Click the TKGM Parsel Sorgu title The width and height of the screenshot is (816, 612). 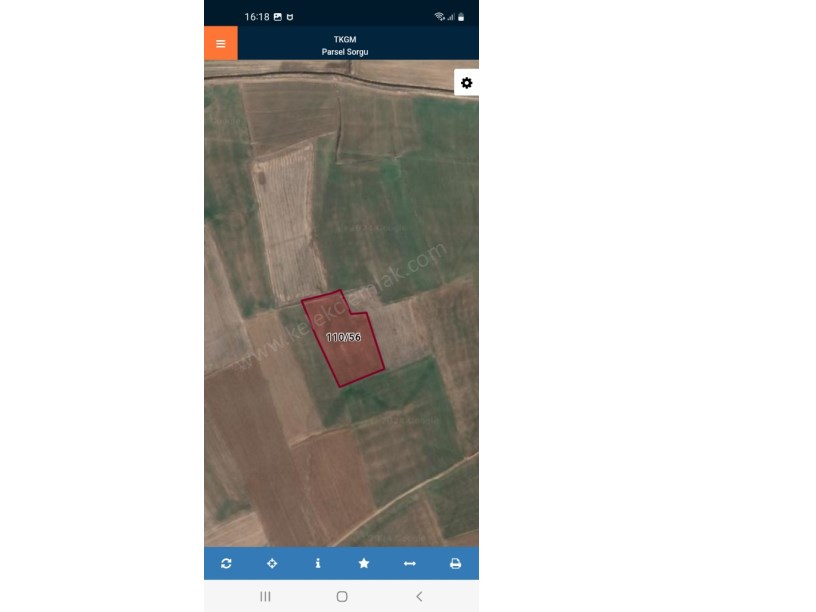345,45
